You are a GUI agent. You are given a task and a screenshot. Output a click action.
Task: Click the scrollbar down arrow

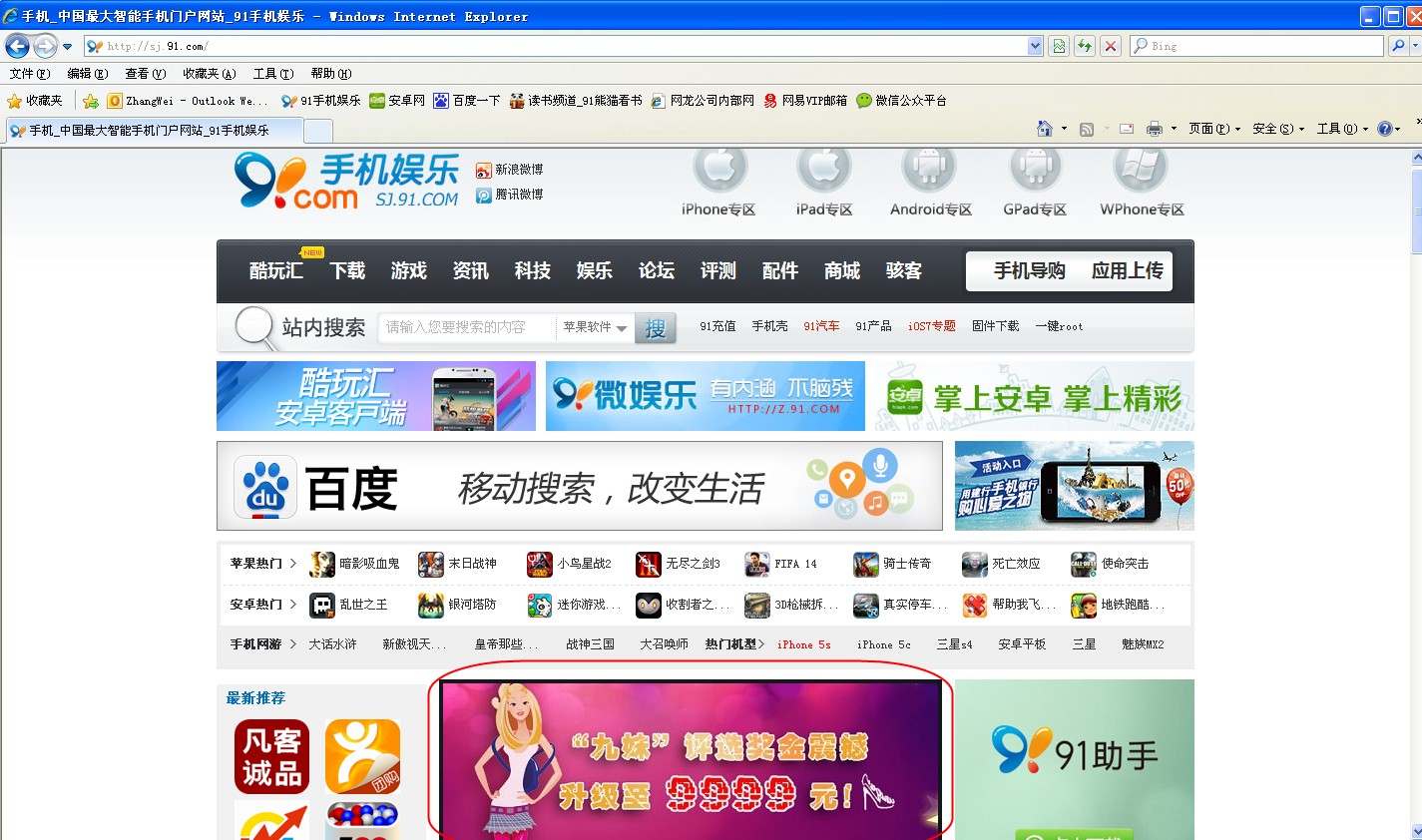point(1417,831)
